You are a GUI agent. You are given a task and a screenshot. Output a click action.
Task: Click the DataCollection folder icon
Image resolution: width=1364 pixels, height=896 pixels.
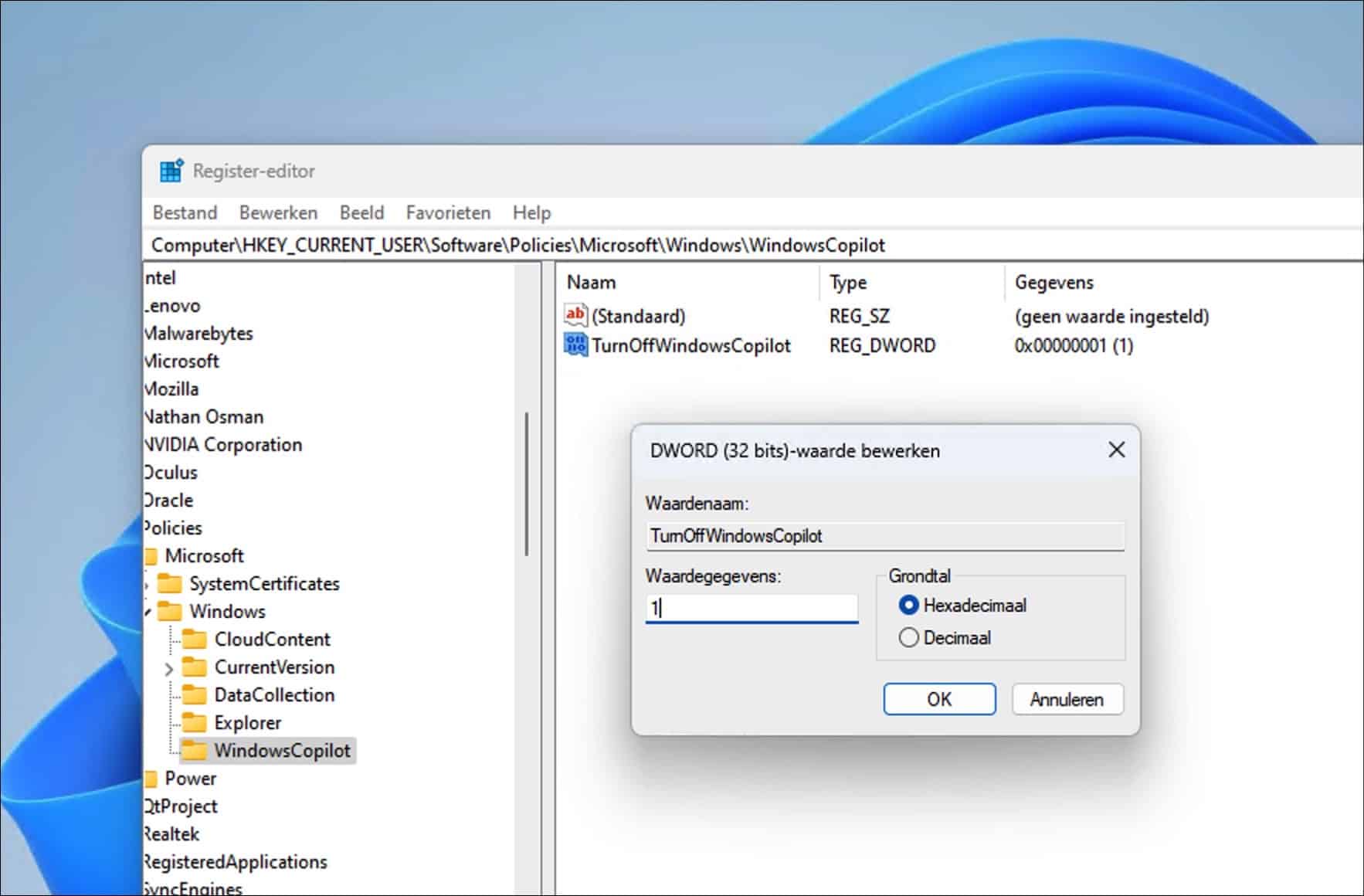[x=195, y=694]
